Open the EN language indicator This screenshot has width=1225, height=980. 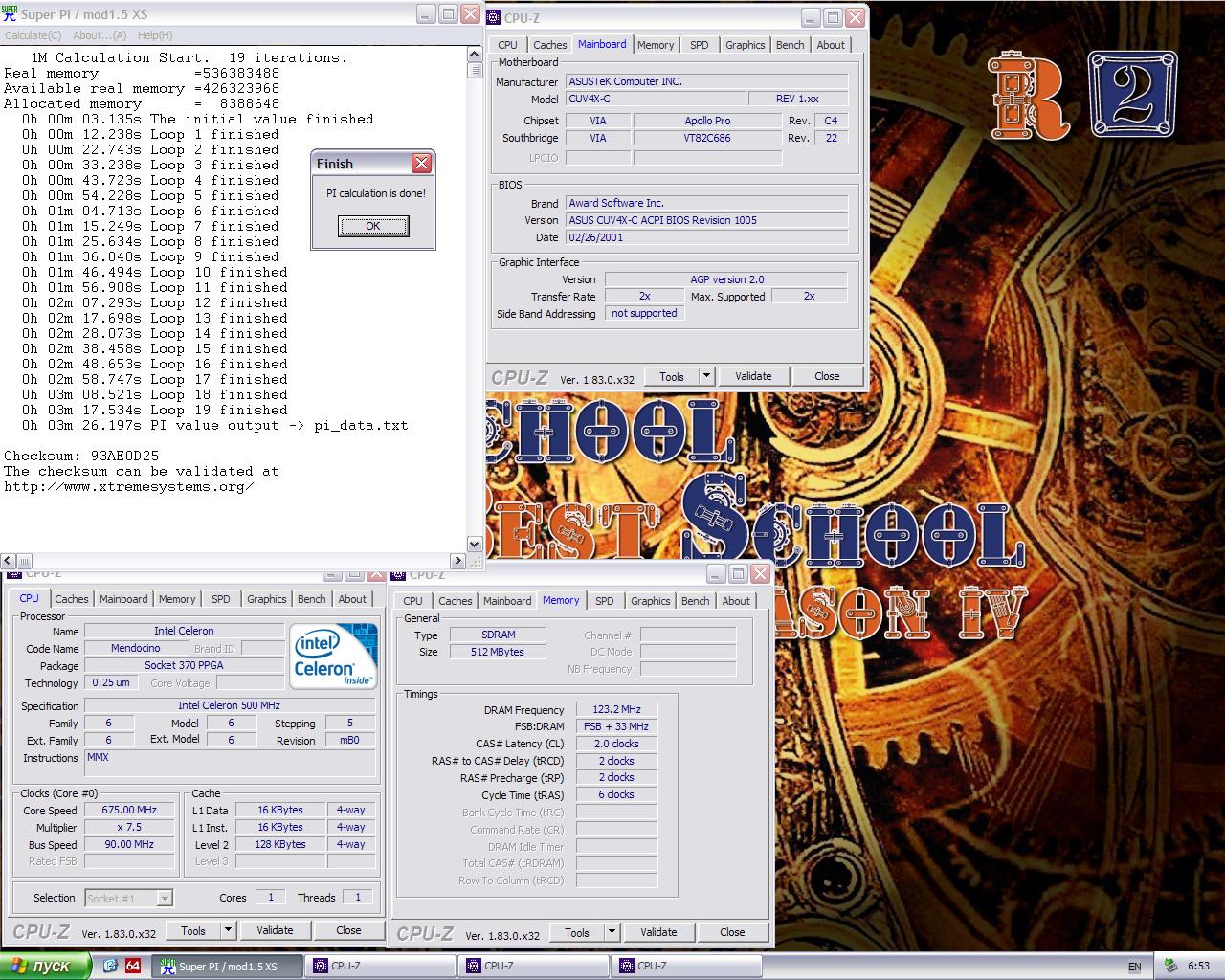pyautogui.click(x=1135, y=967)
